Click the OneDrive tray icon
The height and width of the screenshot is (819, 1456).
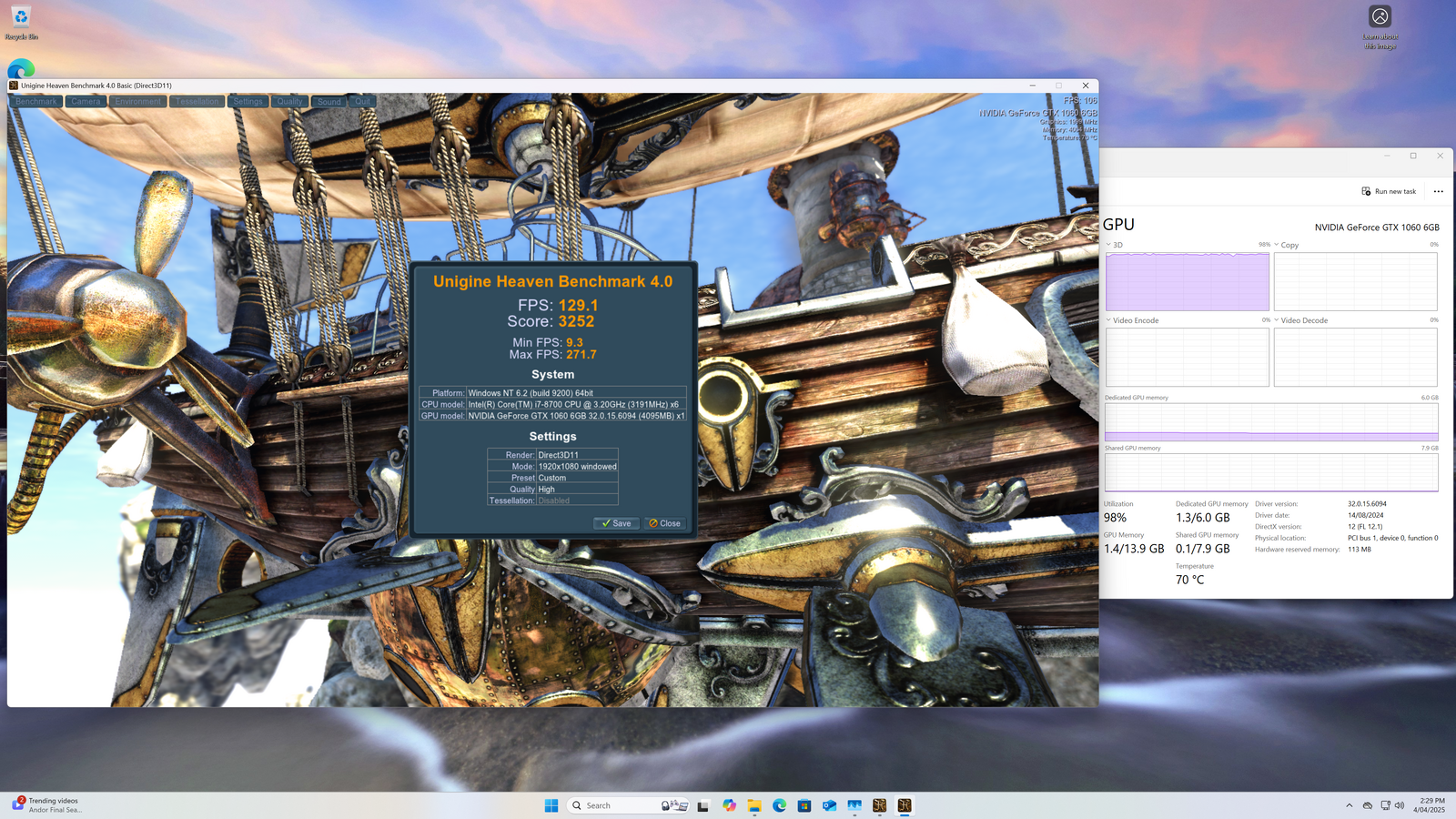click(x=1368, y=805)
